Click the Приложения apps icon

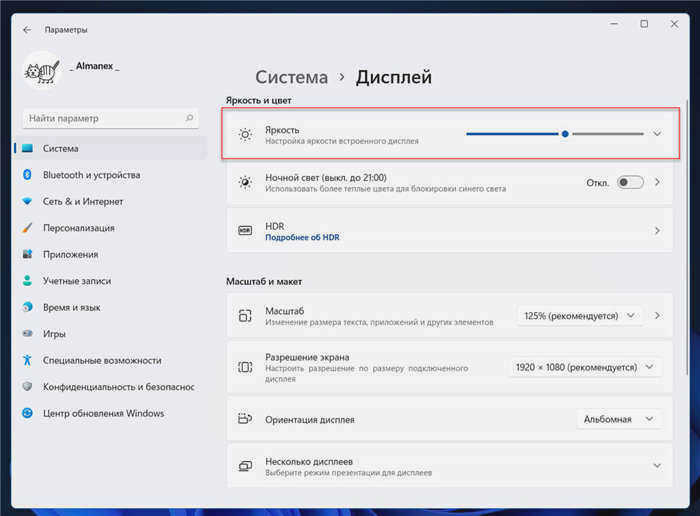[27, 254]
